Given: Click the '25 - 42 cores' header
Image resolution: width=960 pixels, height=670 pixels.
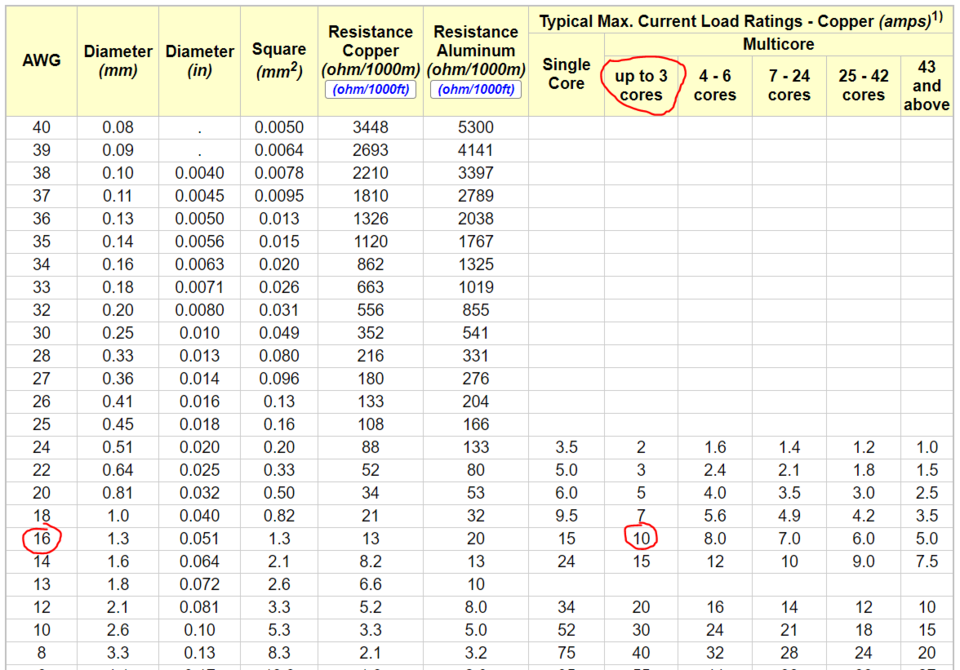Looking at the screenshot, I should (863, 86).
